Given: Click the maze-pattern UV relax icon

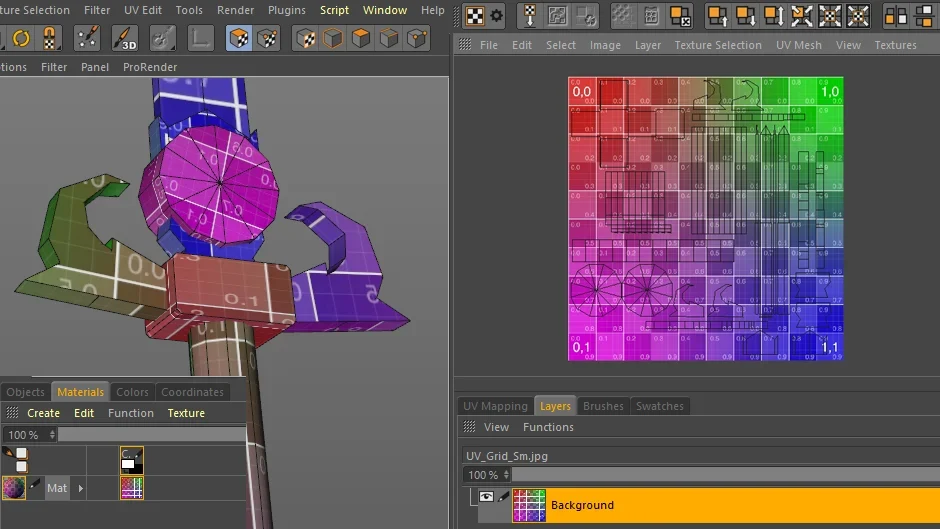Looking at the screenshot, I should [x=558, y=16].
